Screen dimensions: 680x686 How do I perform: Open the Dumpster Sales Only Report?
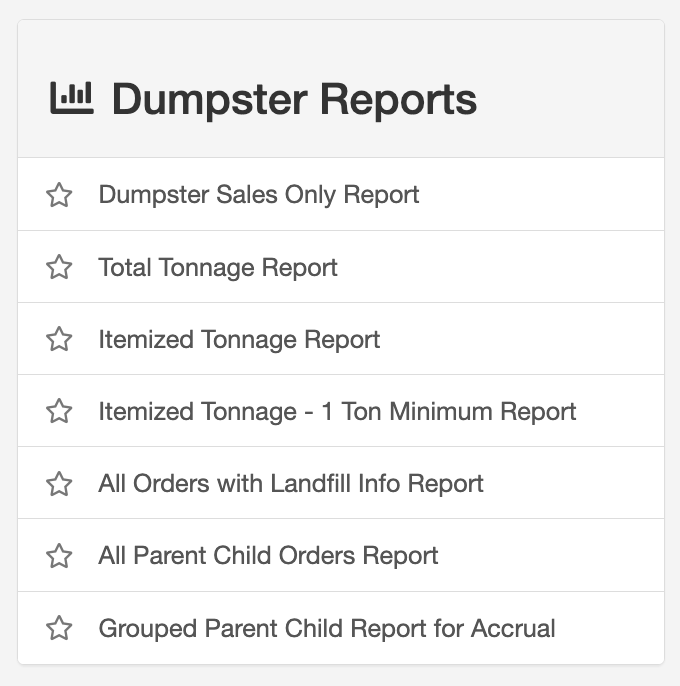click(x=258, y=194)
